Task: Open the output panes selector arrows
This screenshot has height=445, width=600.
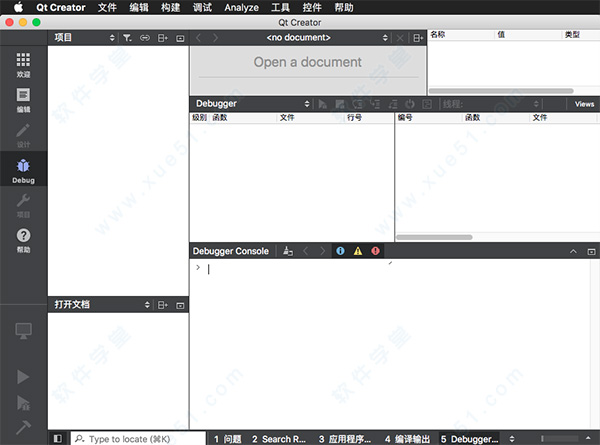Action: click(512, 439)
